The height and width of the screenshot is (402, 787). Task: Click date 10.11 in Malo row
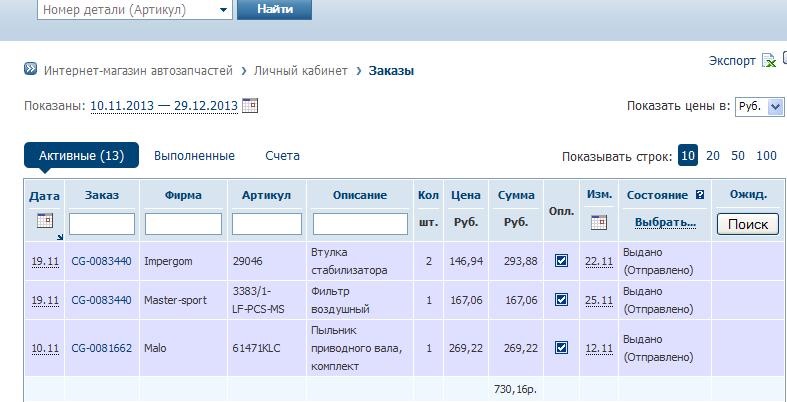tap(45, 348)
